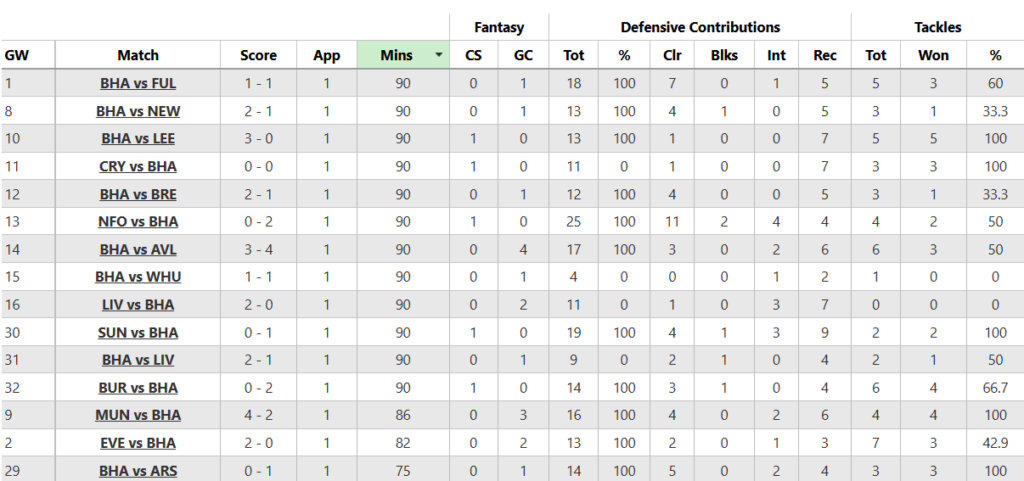Sort by the Won tackles column header

tap(933, 55)
